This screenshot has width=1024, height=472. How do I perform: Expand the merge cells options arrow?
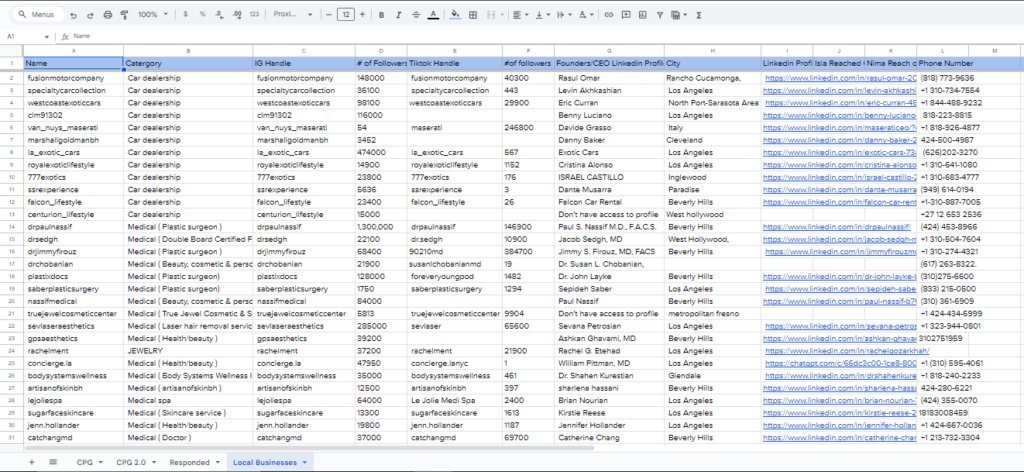pyautogui.click(x=502, y=14)
